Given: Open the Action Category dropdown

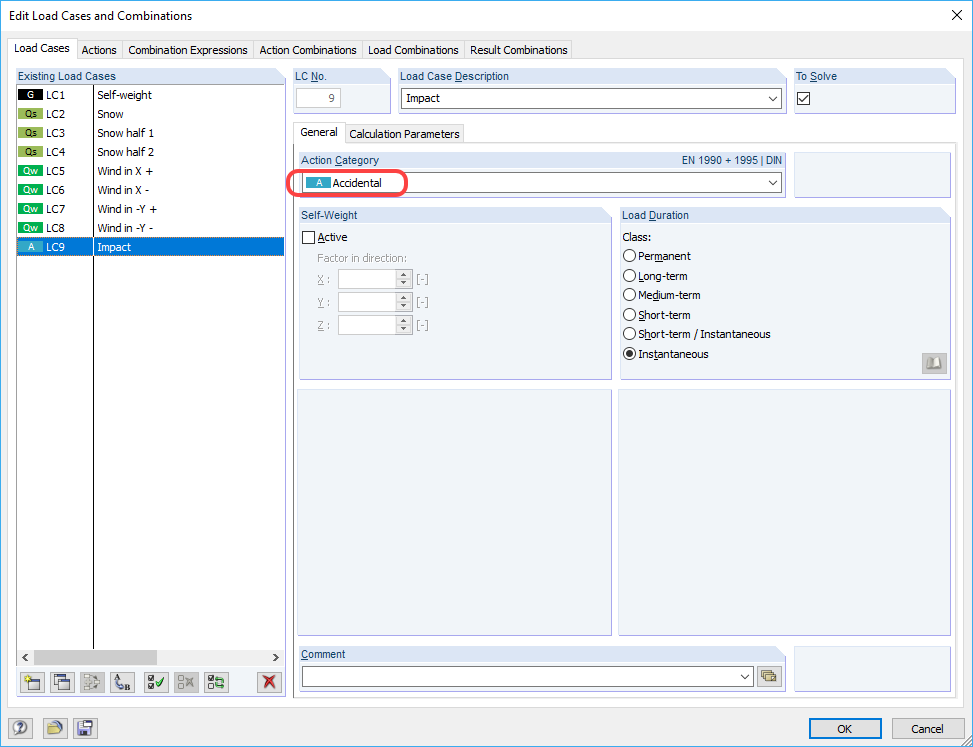Looking at the screenshot, I should [x=775, y=183].
